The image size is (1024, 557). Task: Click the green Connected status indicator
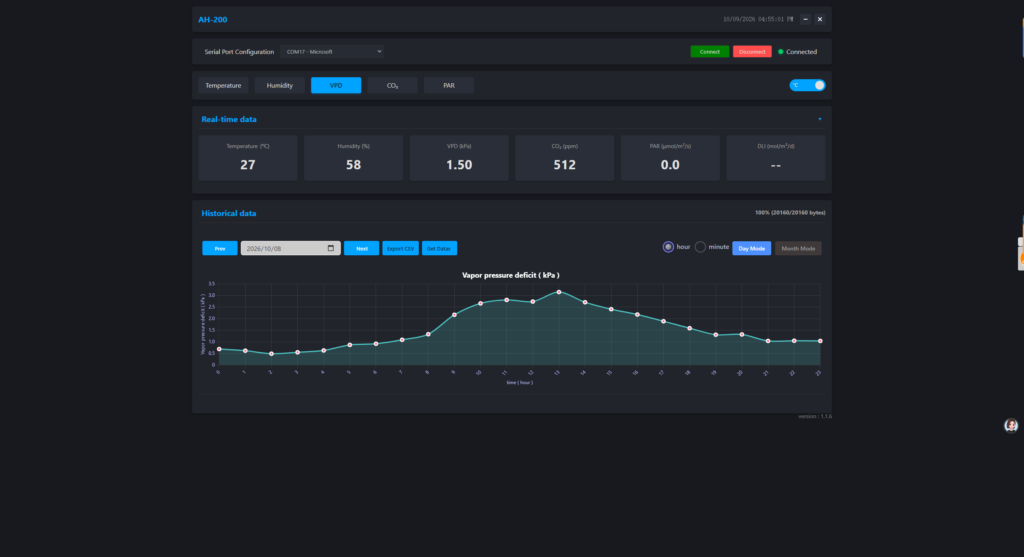(780, 52)
